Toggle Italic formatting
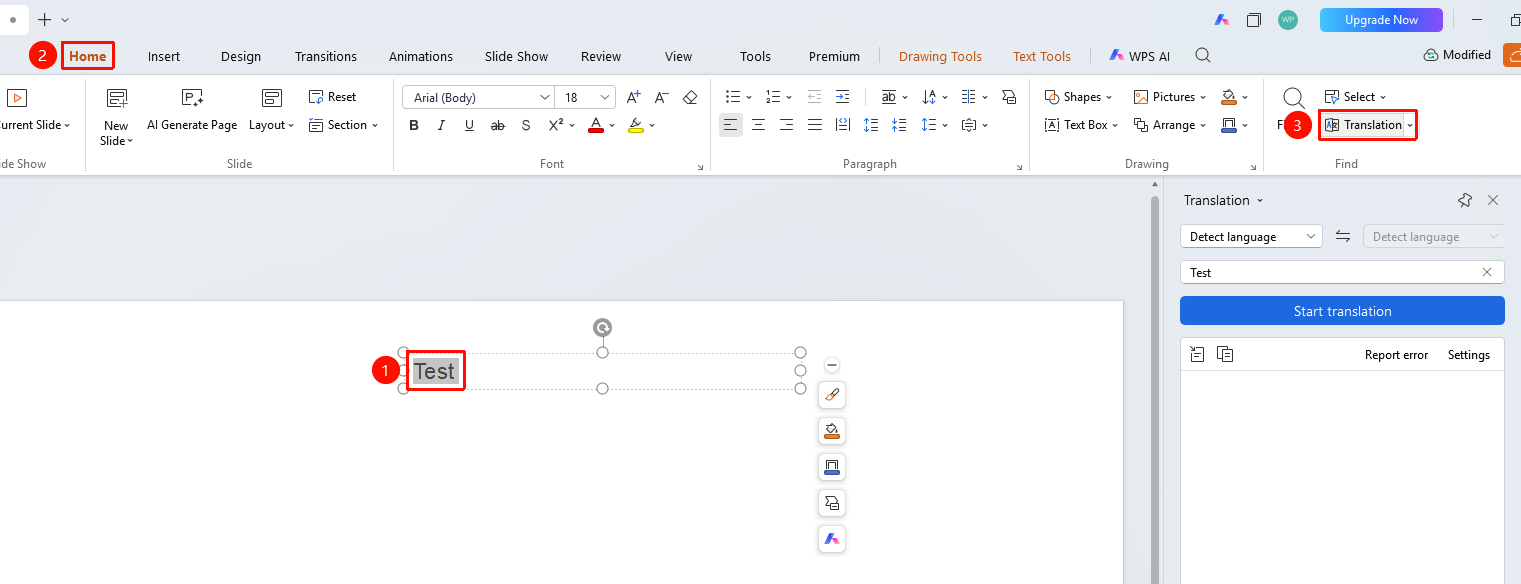 coord(441,125)
